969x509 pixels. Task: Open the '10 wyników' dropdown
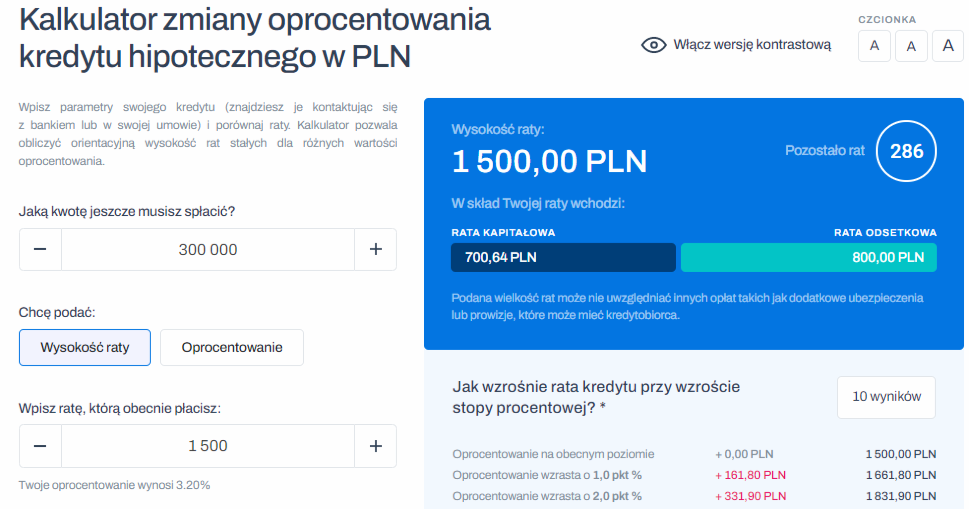886,397
